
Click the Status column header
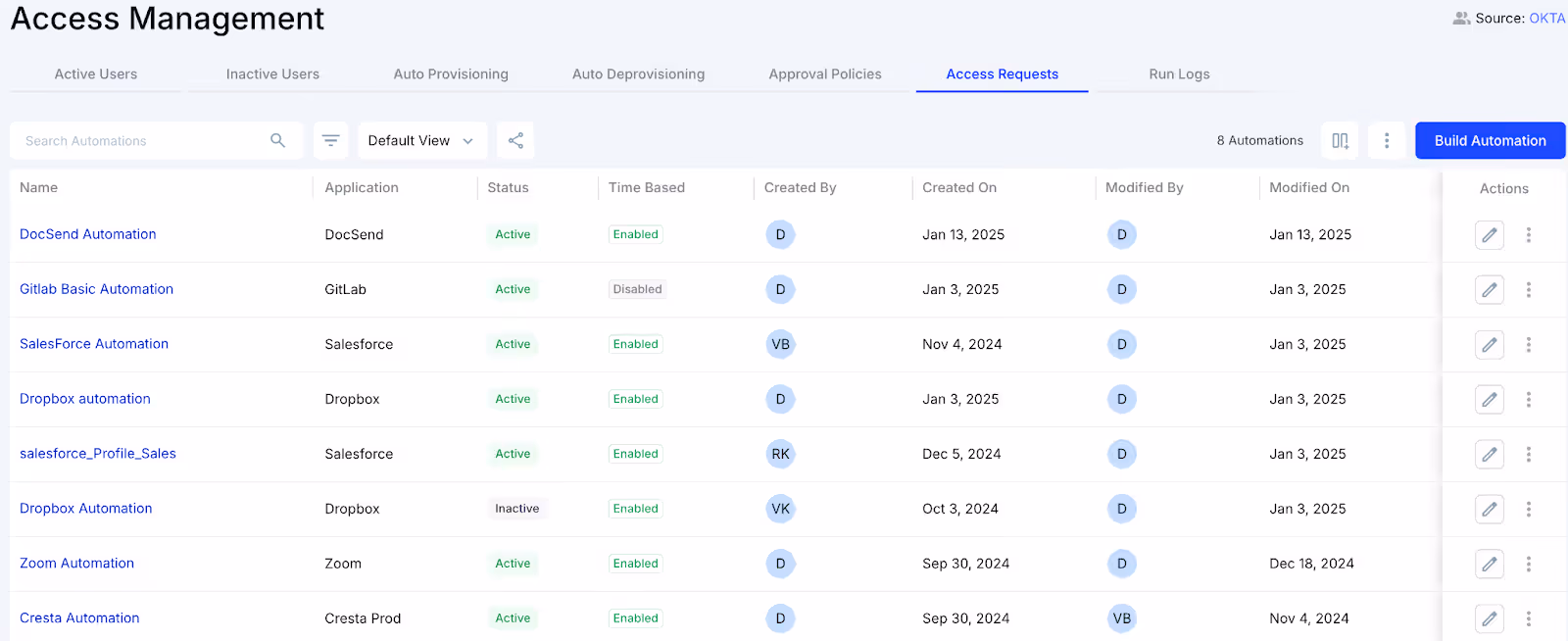coord(508,187)
